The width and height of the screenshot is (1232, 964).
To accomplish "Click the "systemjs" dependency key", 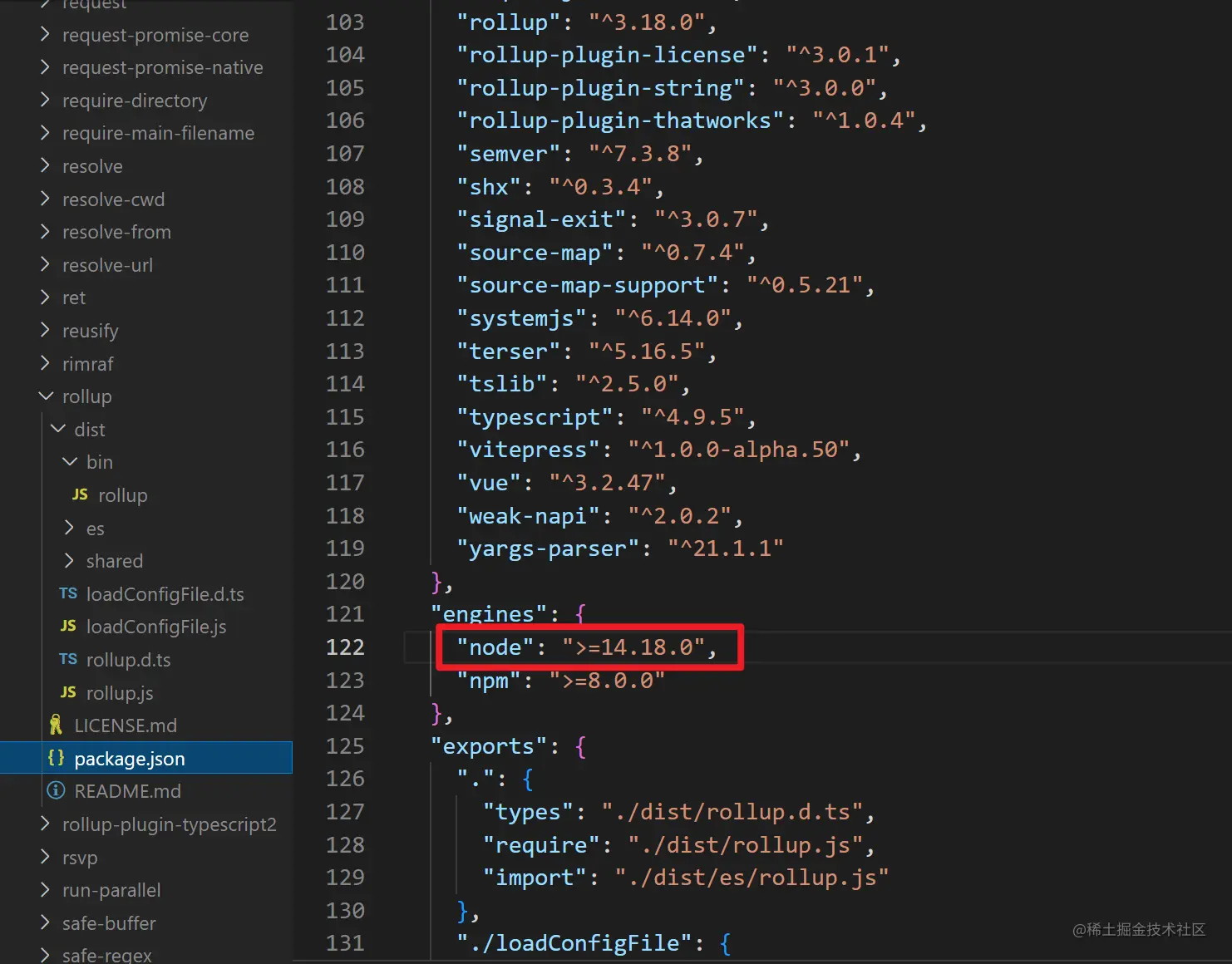I will [521, 318].
